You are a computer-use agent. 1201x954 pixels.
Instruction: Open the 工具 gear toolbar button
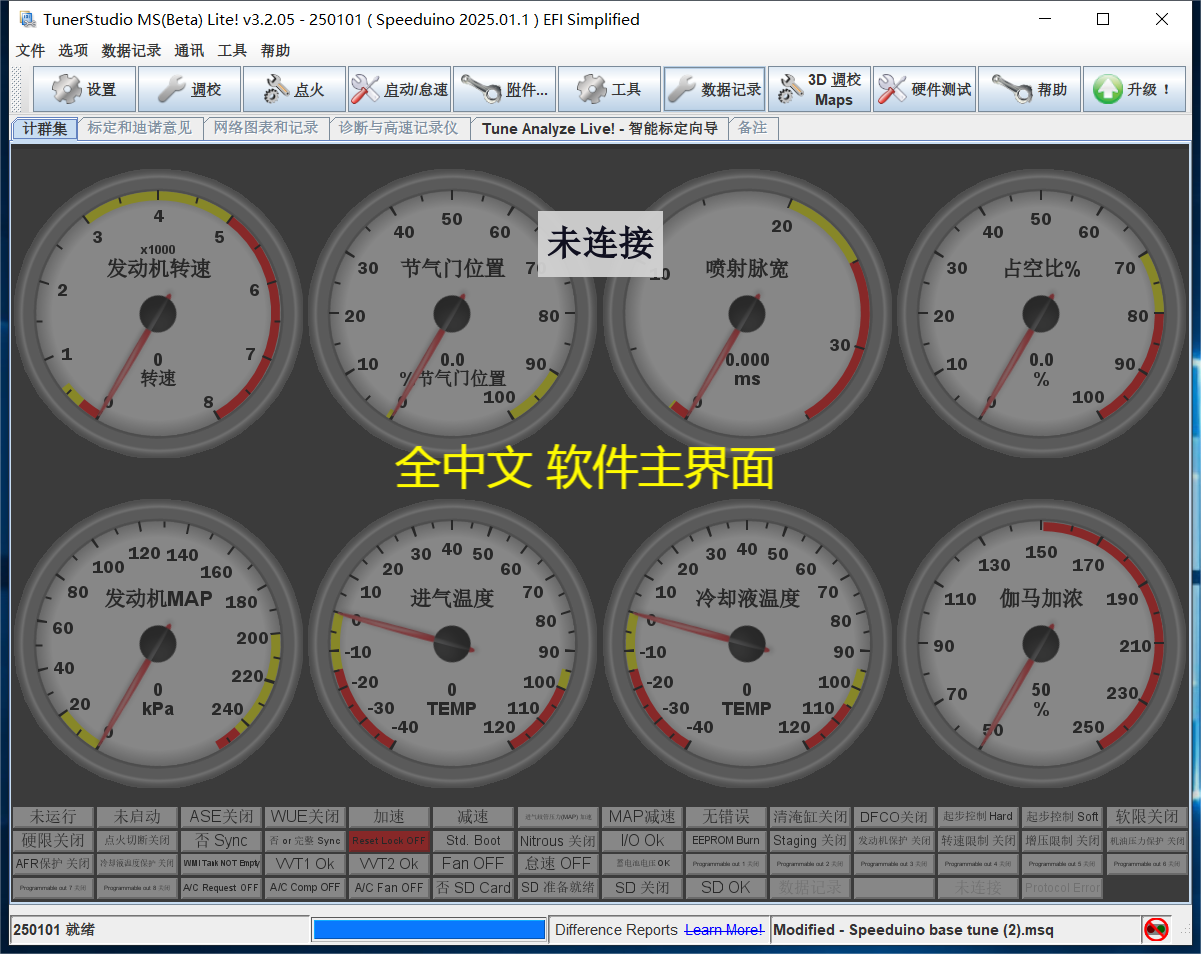pos(610,89)
